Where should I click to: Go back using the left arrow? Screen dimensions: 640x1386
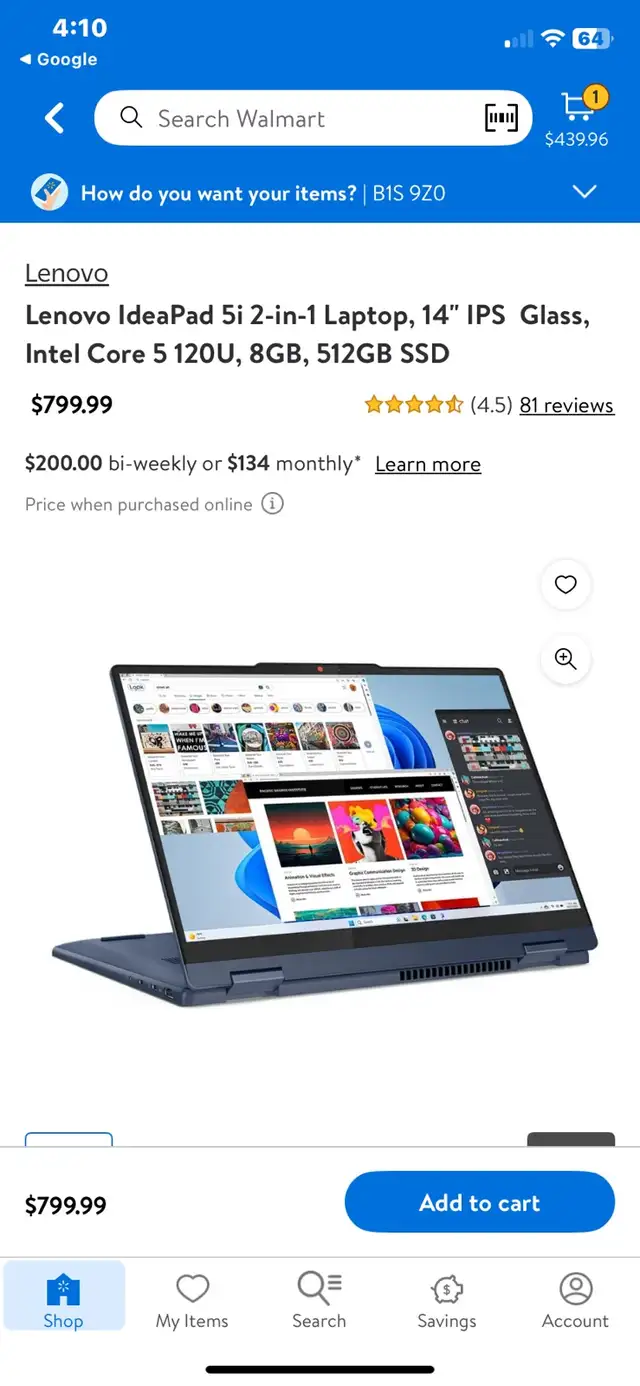[x=54, y=118]
